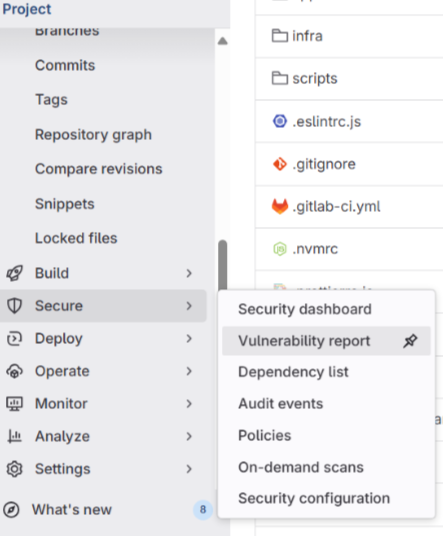The image size is (443, 536).
Task: Open the .gitlab-ci.yml file
Action: (336, 206)
